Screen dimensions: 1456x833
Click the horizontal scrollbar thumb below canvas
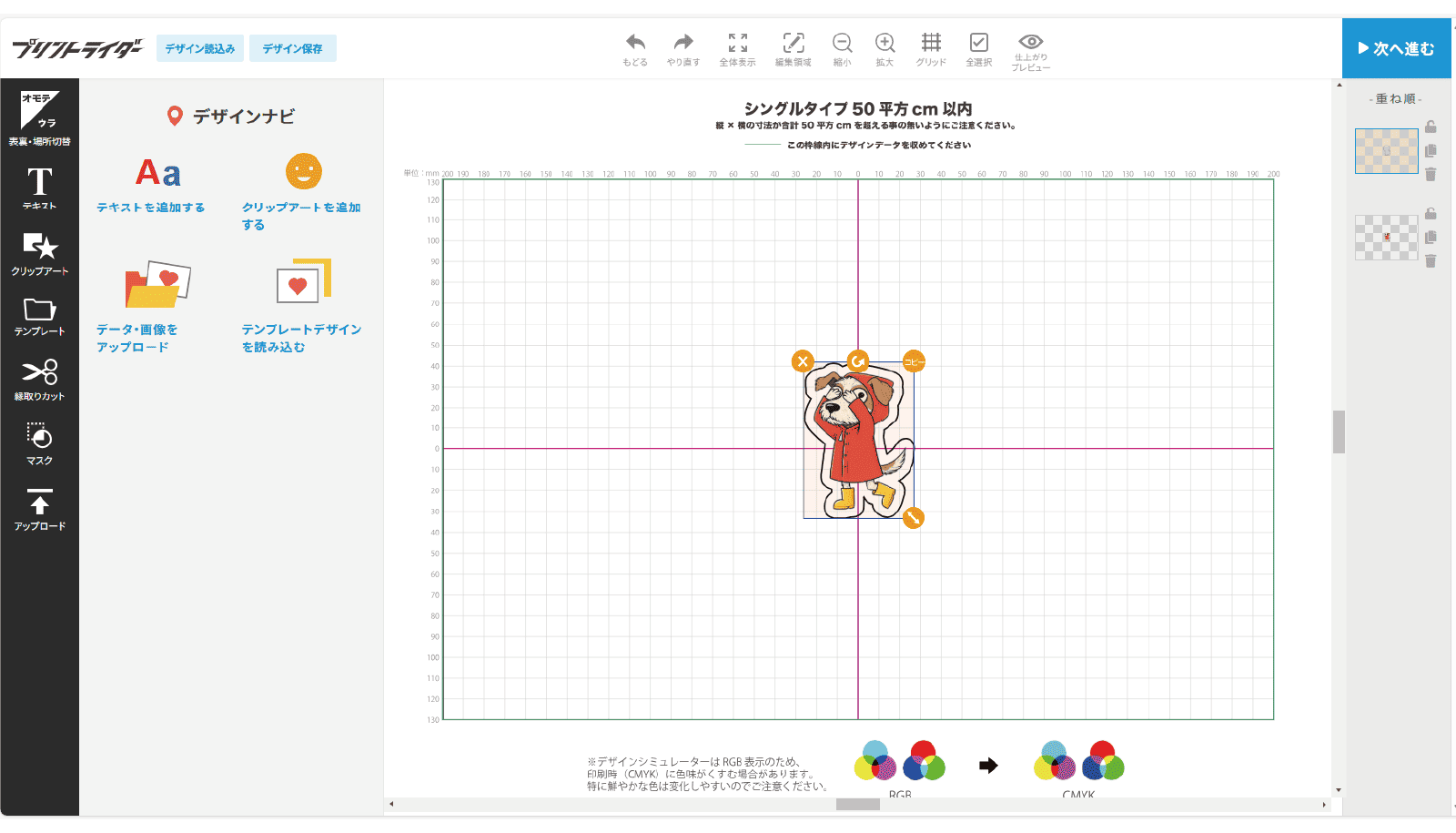[857, 804]
